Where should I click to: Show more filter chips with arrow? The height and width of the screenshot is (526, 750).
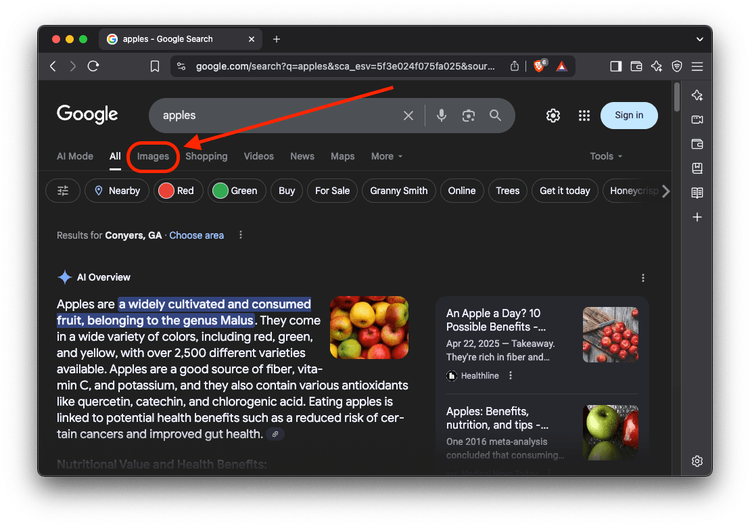(665, 191)
